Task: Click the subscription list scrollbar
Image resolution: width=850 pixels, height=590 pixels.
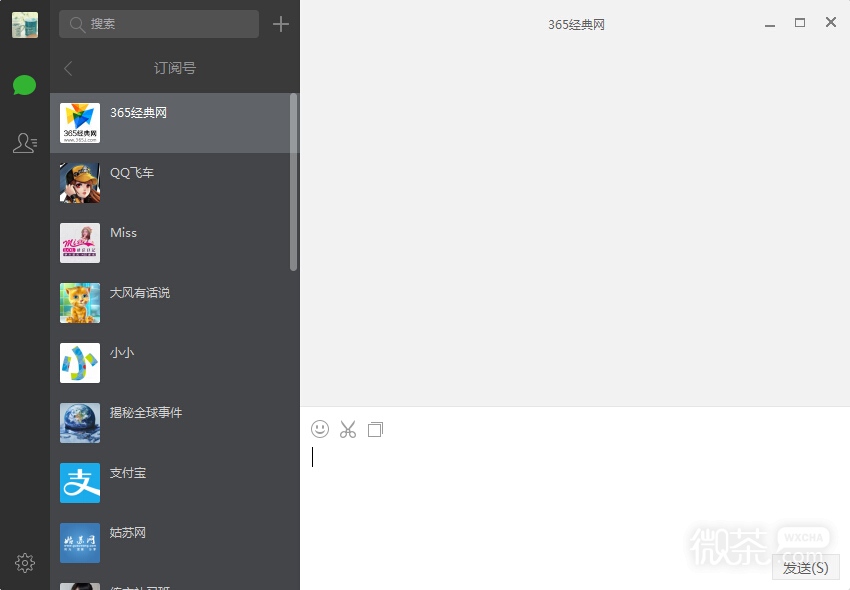Action: tap(295, 180)
